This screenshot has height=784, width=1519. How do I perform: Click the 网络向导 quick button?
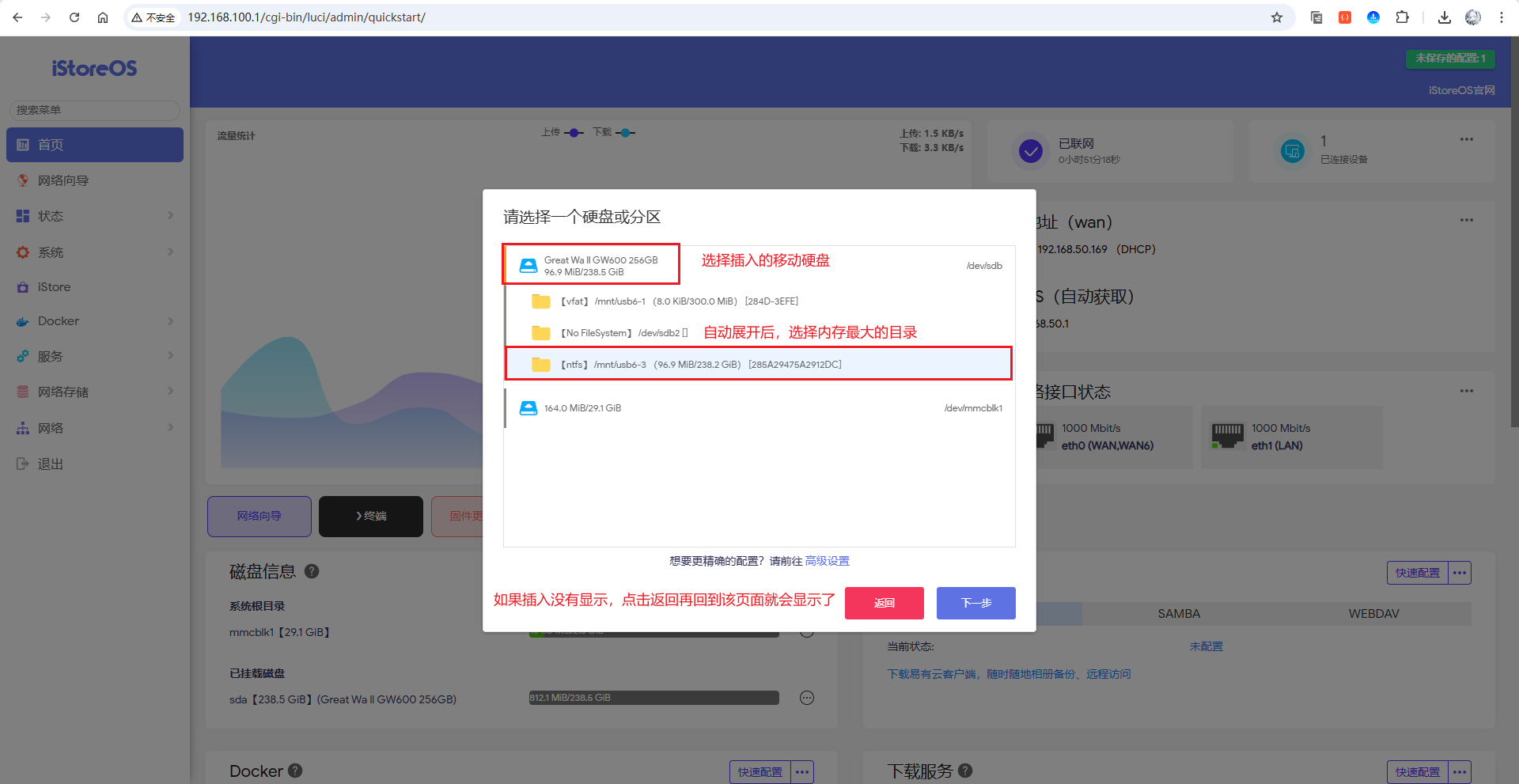(259, 516)
